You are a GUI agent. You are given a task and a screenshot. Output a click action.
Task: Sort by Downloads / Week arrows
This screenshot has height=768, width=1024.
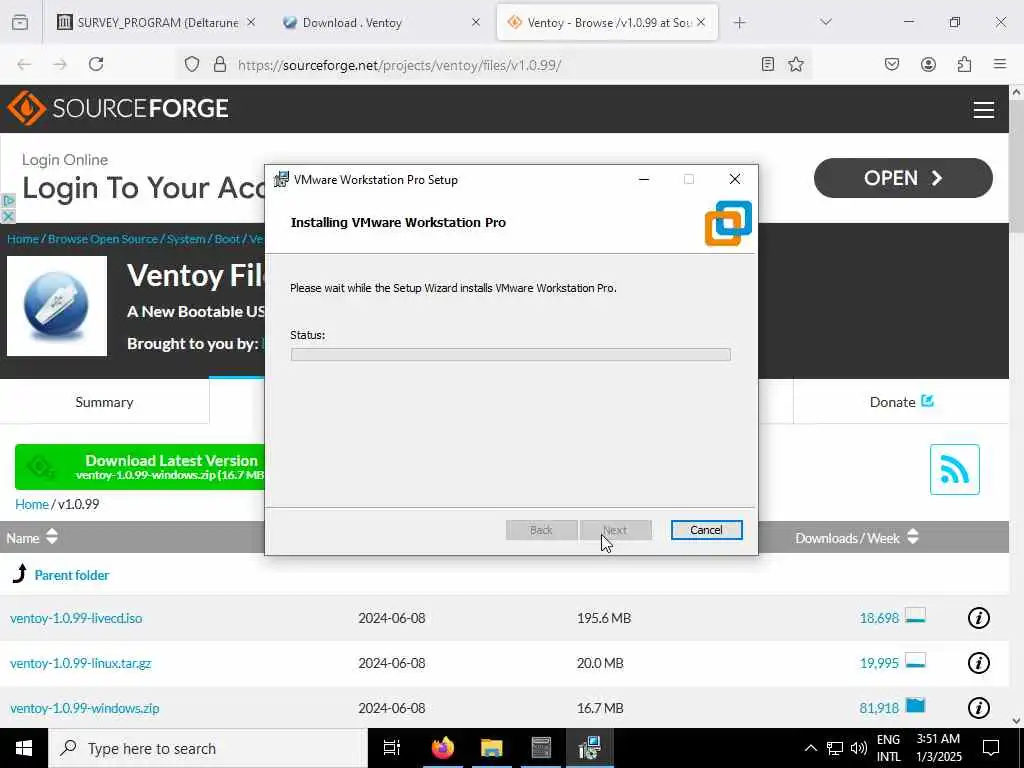coord(913,537)
